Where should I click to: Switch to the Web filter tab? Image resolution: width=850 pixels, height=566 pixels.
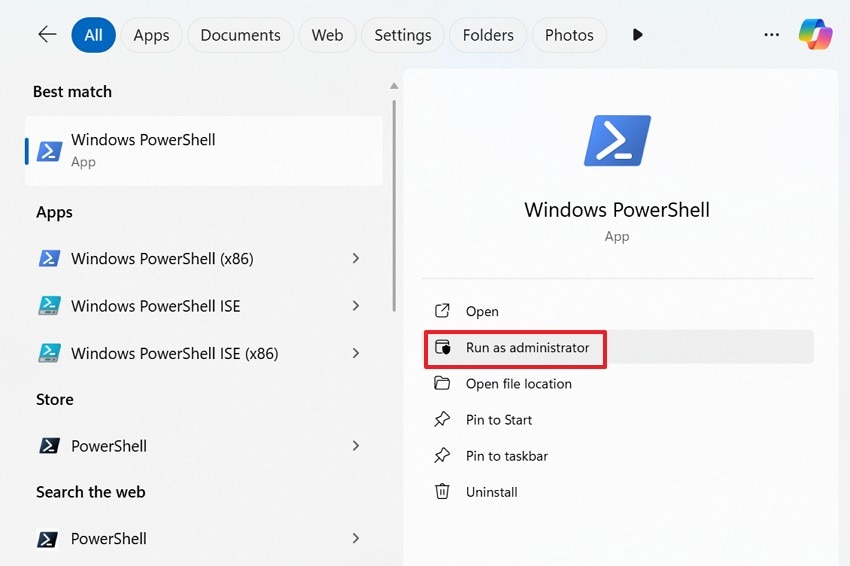click(327, 35)
